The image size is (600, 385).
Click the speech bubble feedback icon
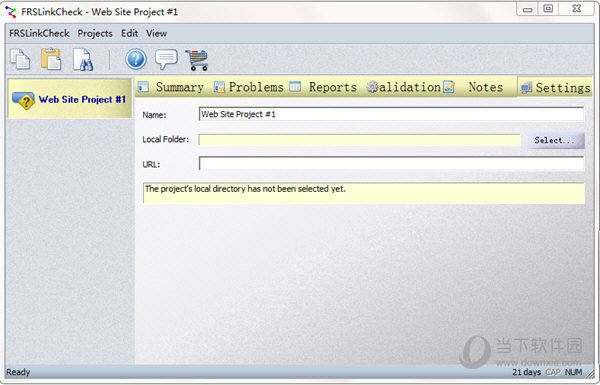coord(166,59)
